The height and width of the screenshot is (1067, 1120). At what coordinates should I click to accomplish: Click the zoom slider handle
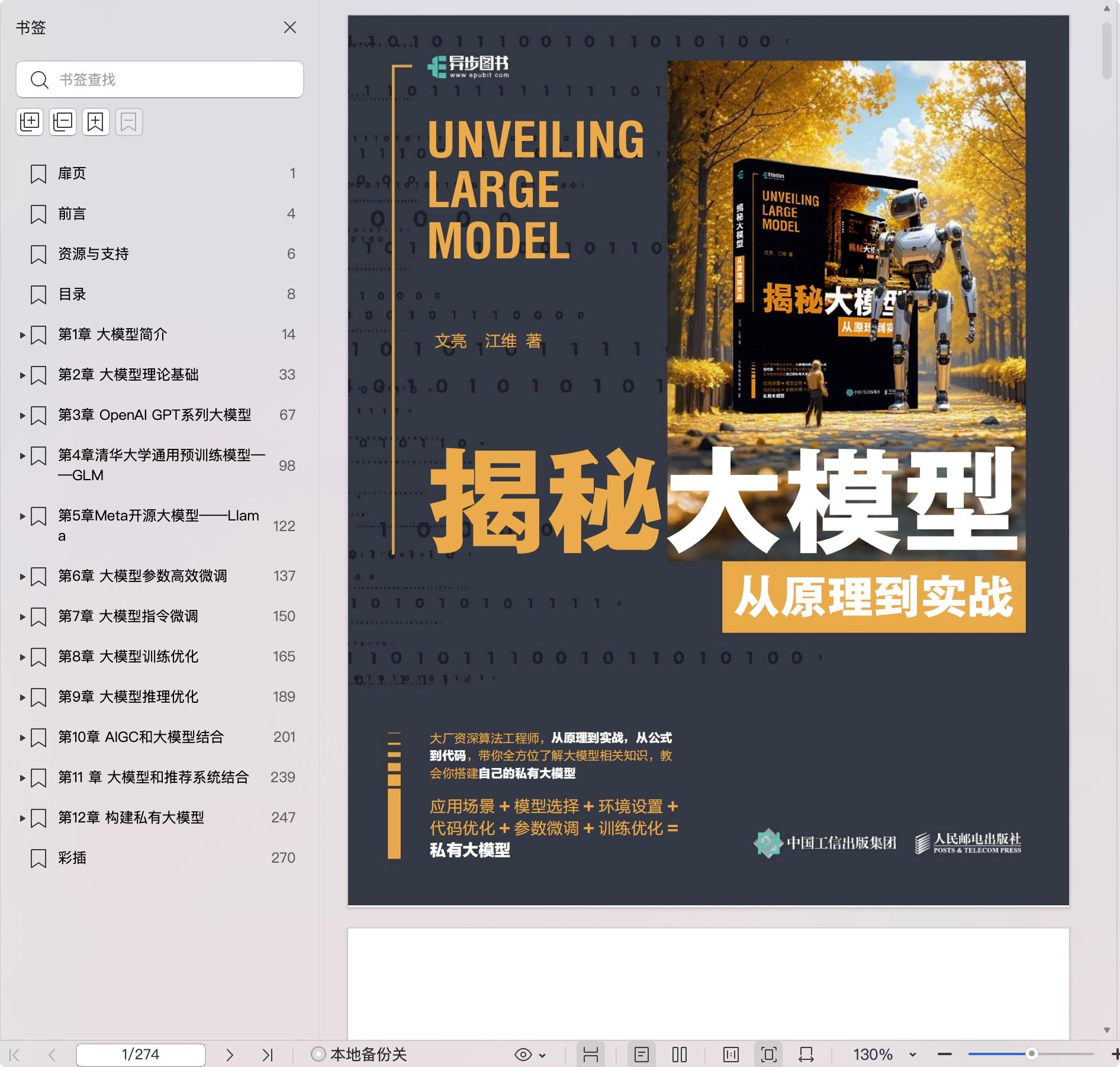pyautogui.click(x=1032, y=1054)
